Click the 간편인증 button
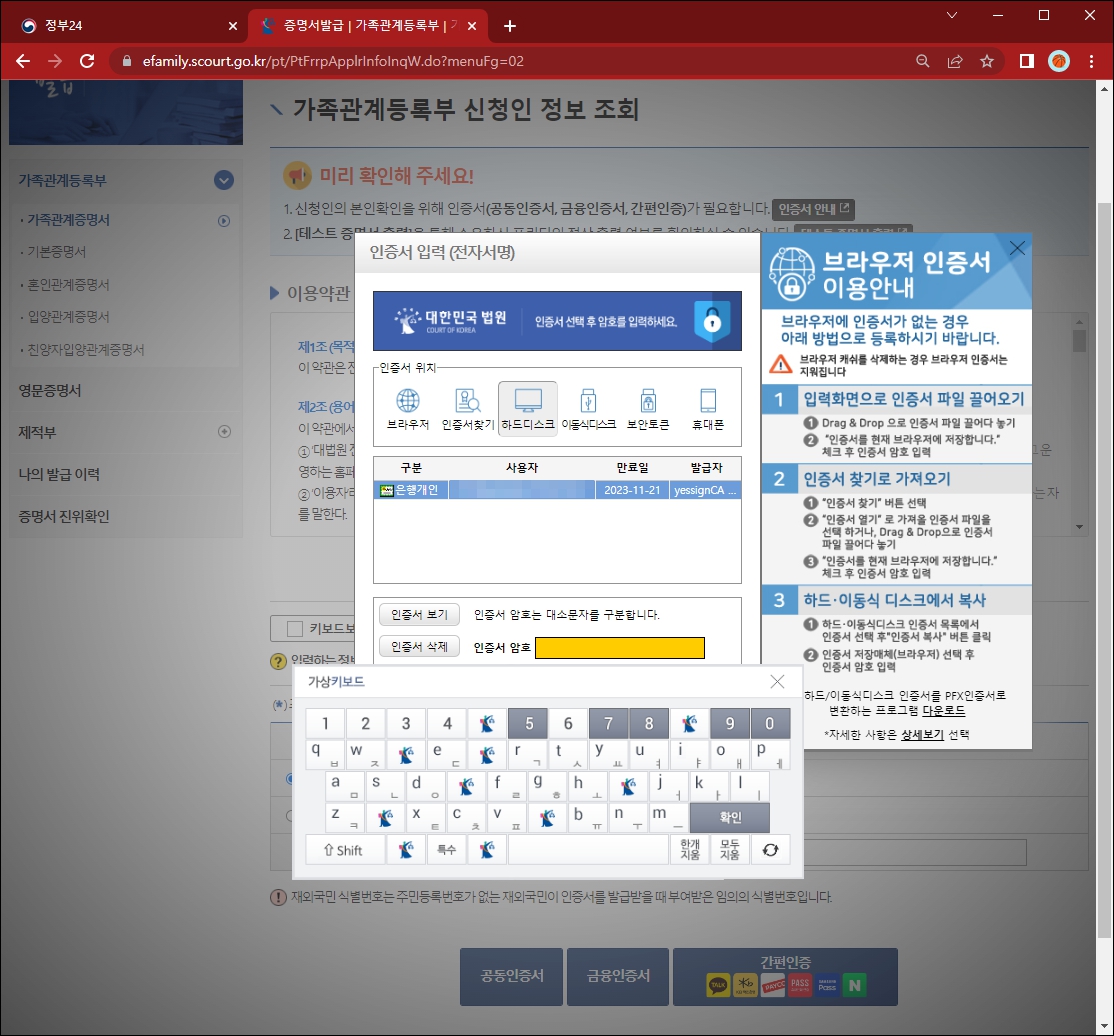 click(785, 976)
